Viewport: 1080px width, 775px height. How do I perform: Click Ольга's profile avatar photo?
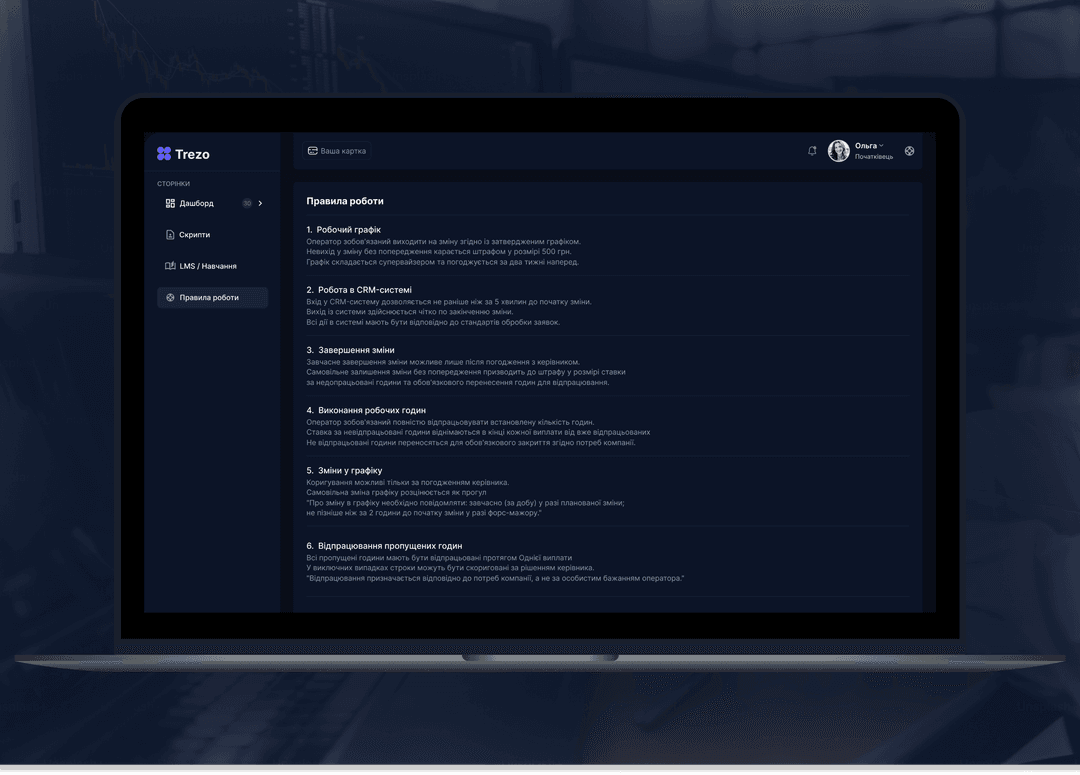click(x=838, y=151)
